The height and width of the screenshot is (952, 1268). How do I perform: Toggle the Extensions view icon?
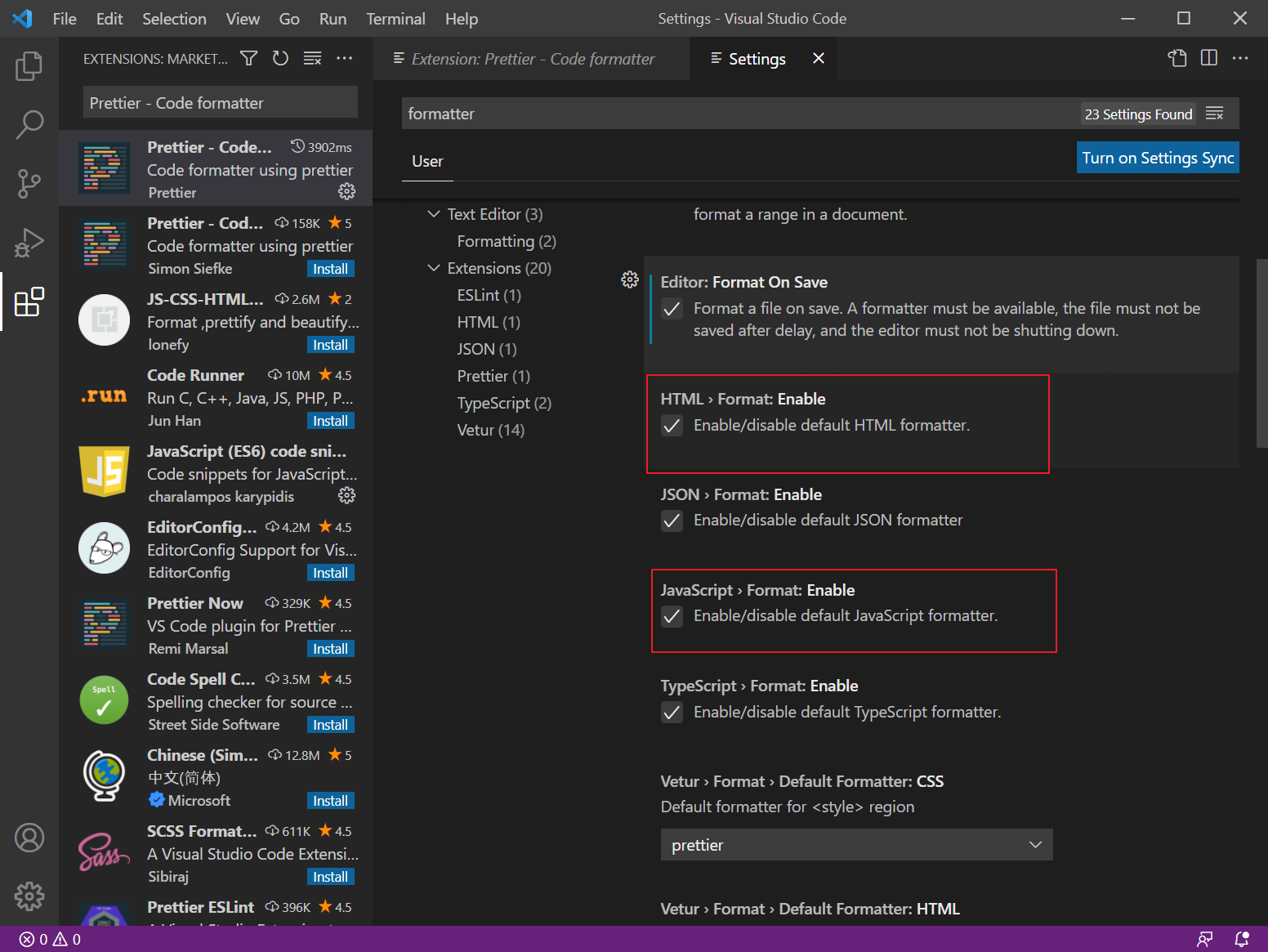pos(29,302)
